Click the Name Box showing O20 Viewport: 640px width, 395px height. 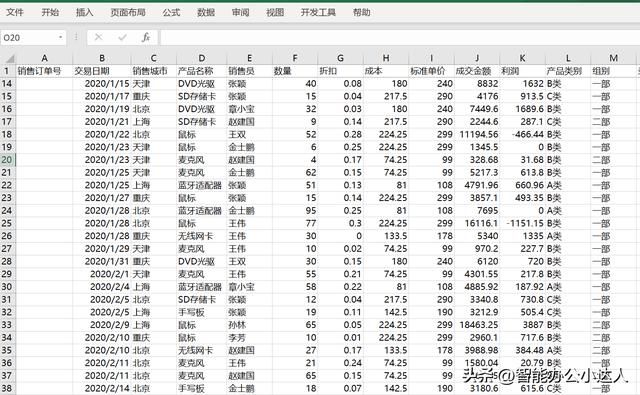(29, 38)
